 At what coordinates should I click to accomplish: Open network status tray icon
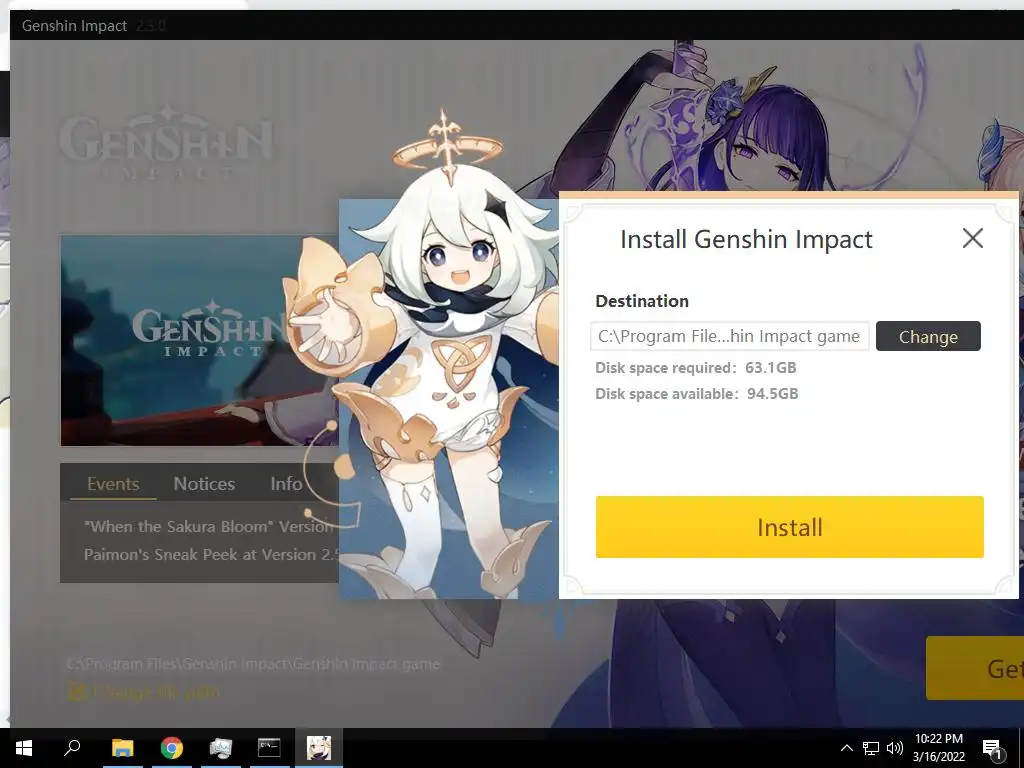coord(871,748)
